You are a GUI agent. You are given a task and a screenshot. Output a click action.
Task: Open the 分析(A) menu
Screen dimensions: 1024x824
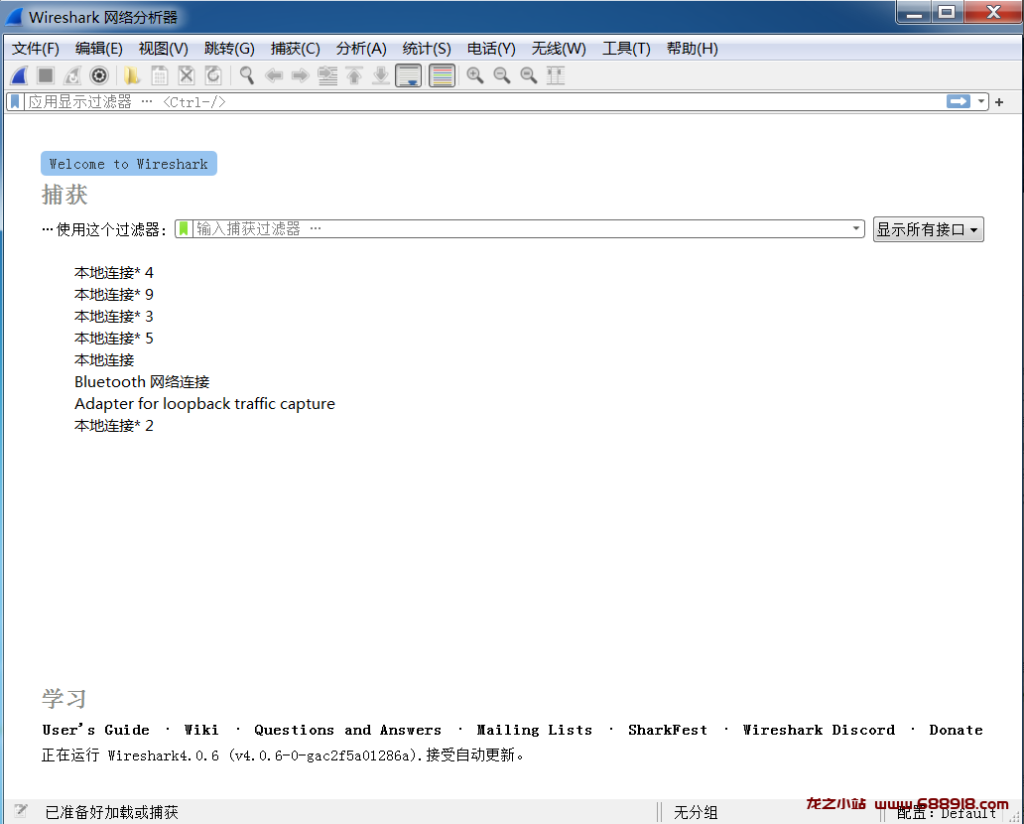[361, 49]
